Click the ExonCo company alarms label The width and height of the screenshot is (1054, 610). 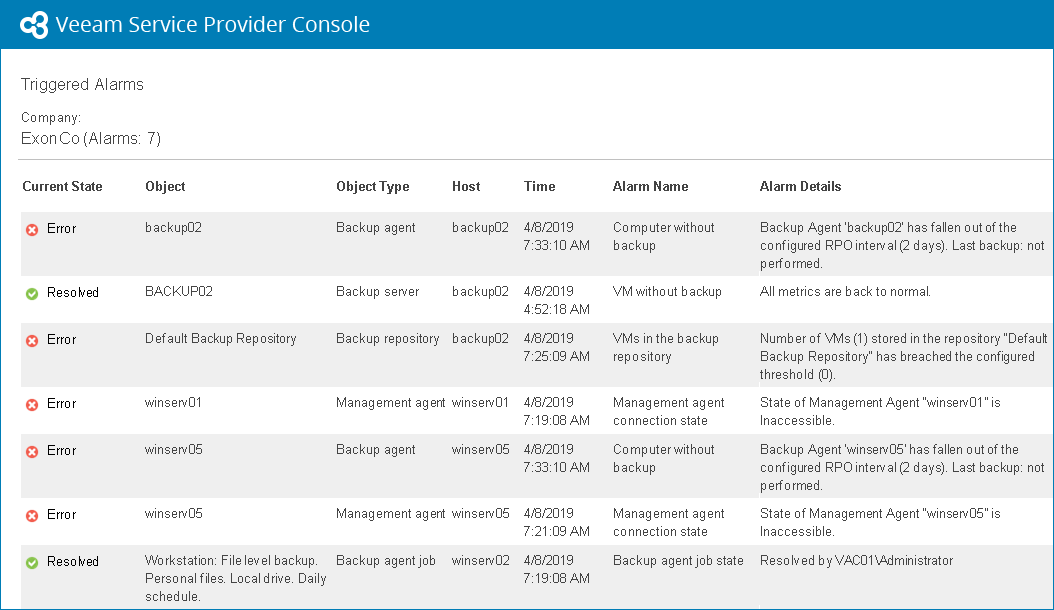[91, 139]
